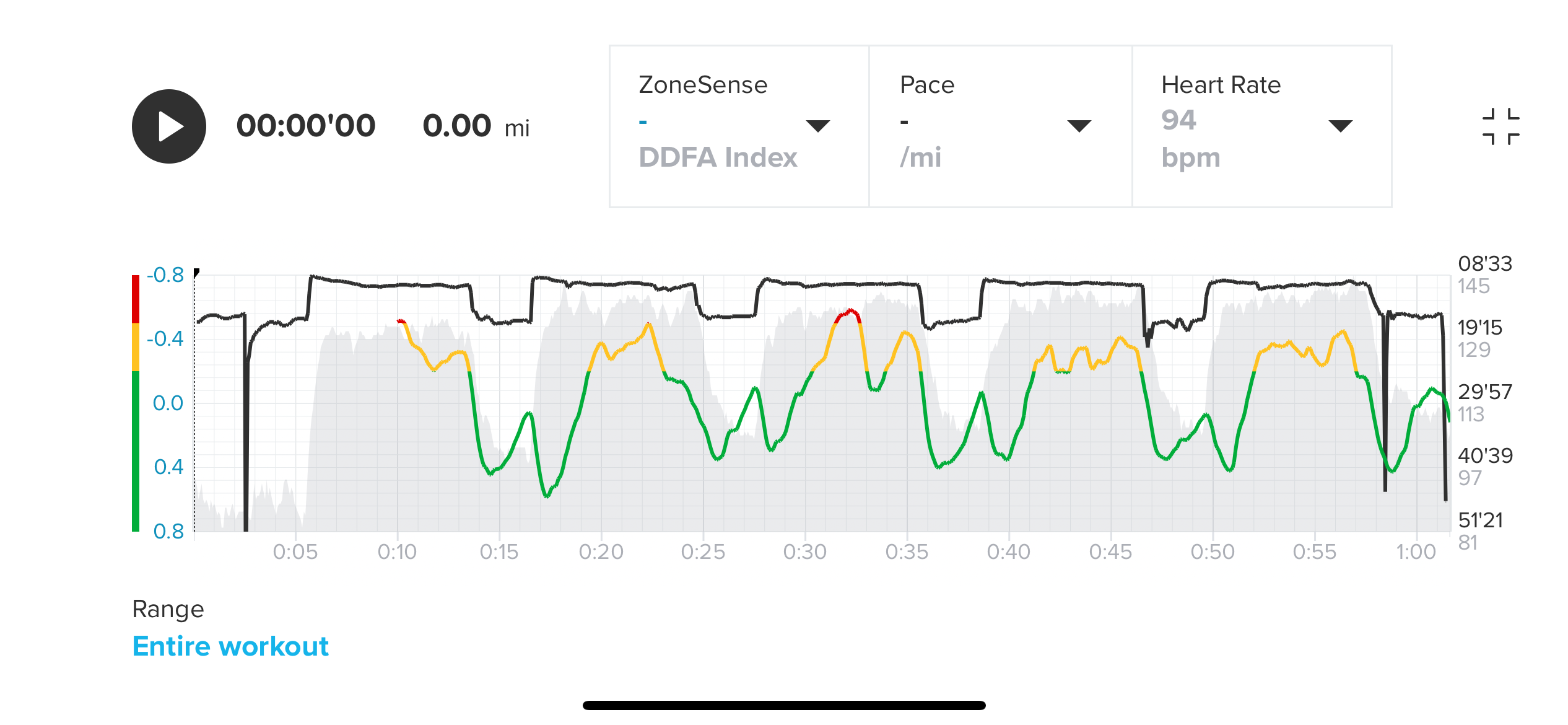
Task: Click the green segment of the zone color bar
Action: coord(136,451)
